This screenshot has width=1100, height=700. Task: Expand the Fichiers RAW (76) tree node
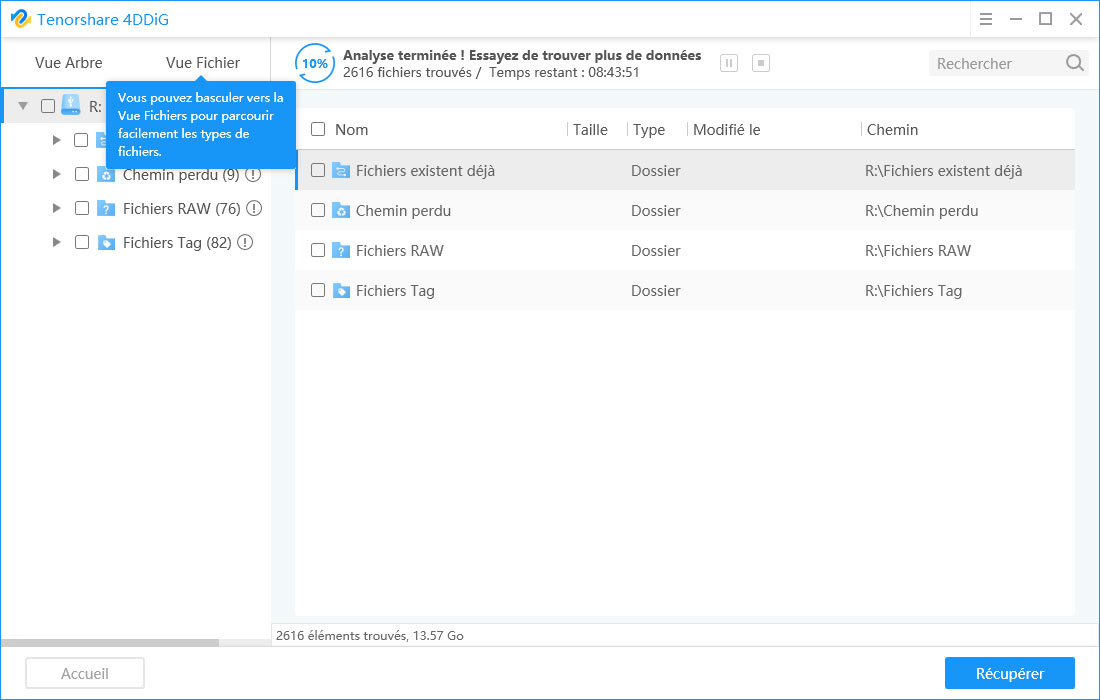pyautogui.click(x=57, y=208)
